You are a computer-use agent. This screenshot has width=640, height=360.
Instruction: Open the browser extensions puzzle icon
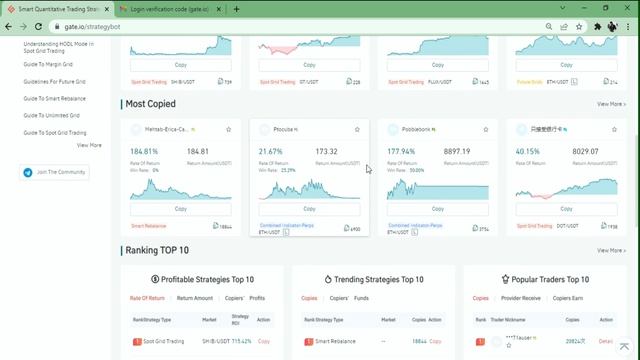pyautogui.click(x=598, y=27)
